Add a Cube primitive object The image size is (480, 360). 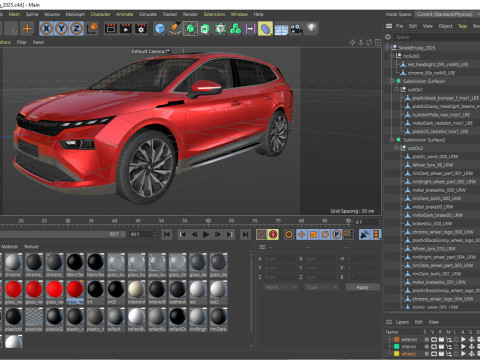[x=160, y=29]
